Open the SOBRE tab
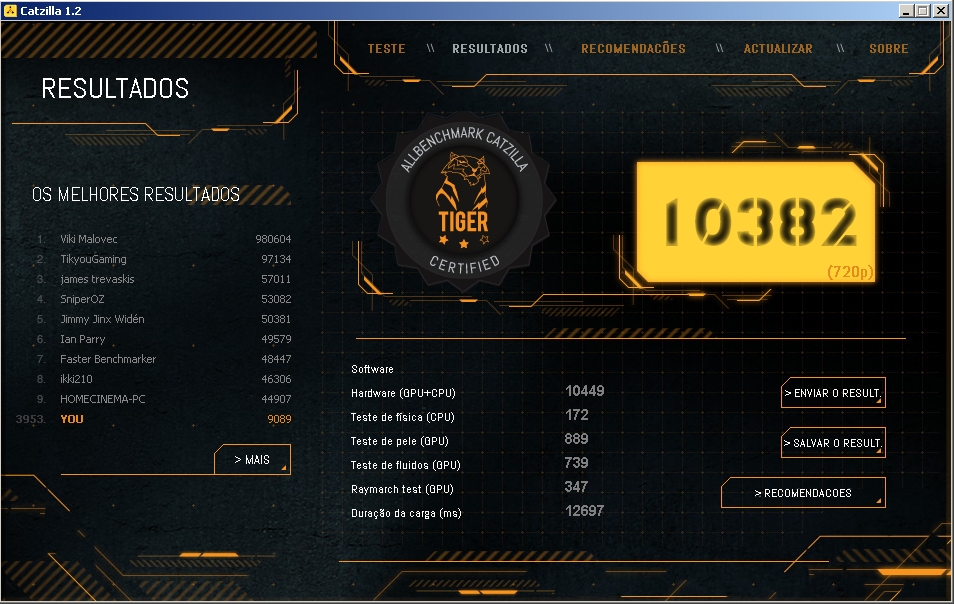Viewport: 954px width, 604px height. pyautogui.click(x=888, y=49)
